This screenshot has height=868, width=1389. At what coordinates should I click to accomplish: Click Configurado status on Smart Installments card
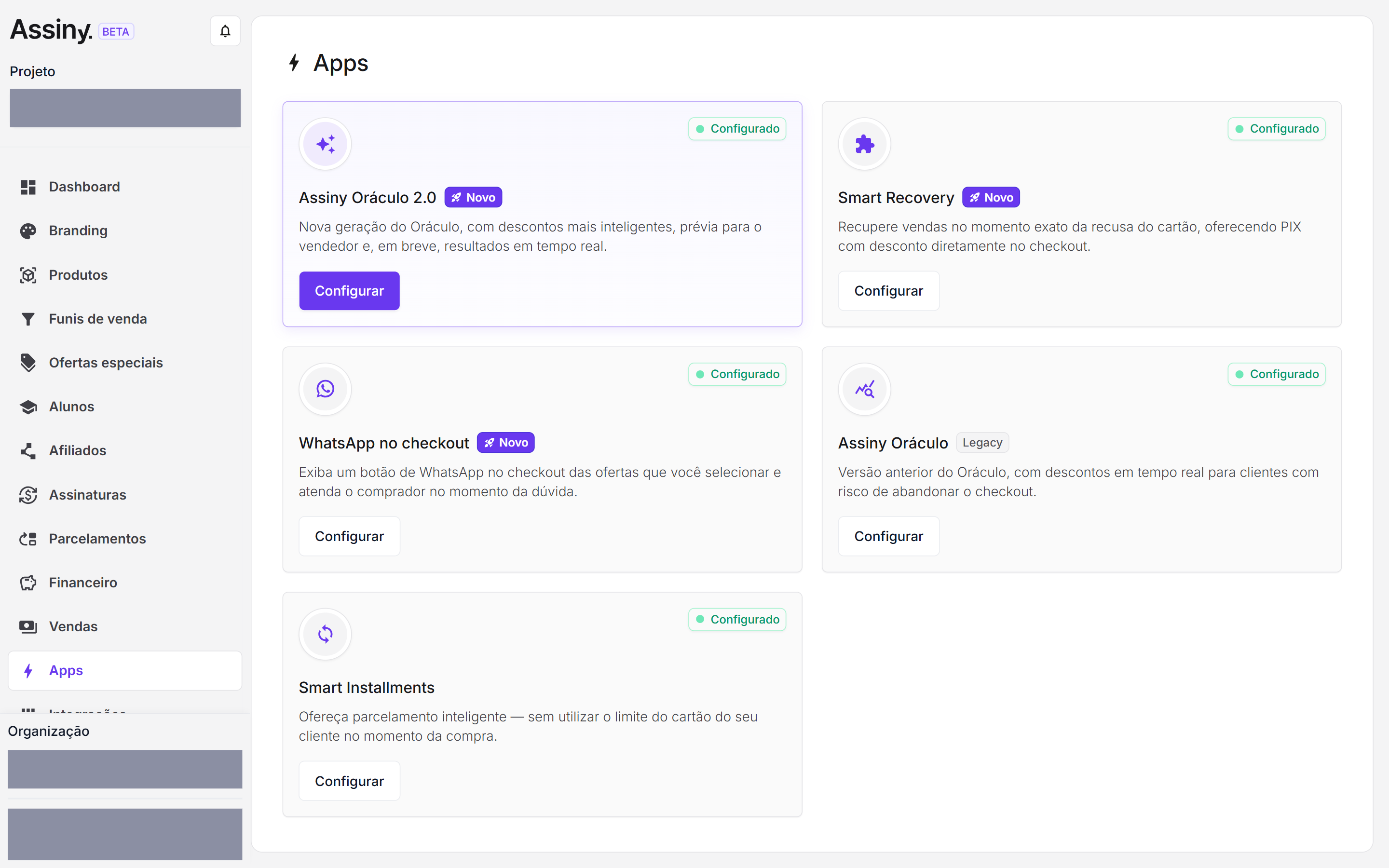tap(737, 620)
